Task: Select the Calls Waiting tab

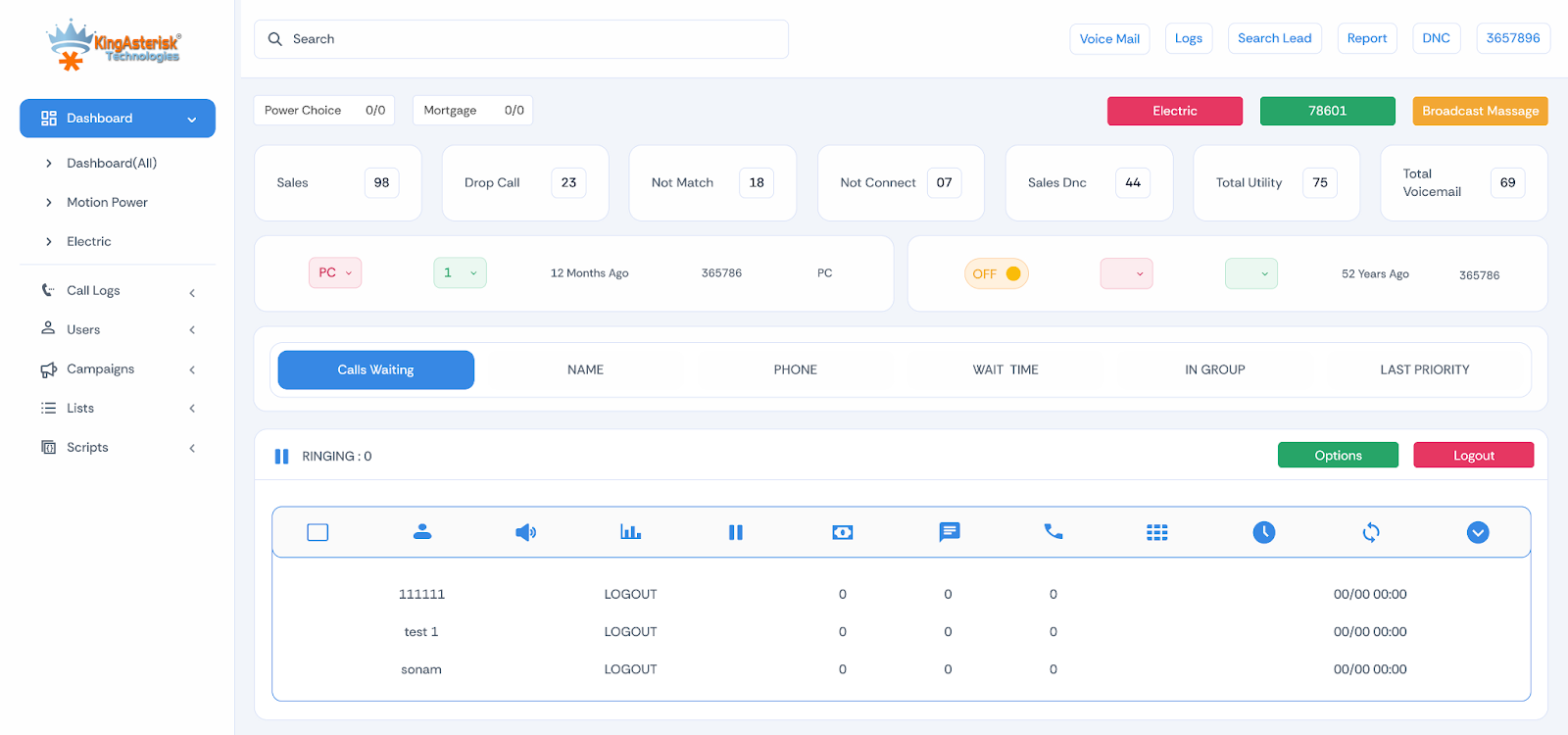Action: [376, 369]
